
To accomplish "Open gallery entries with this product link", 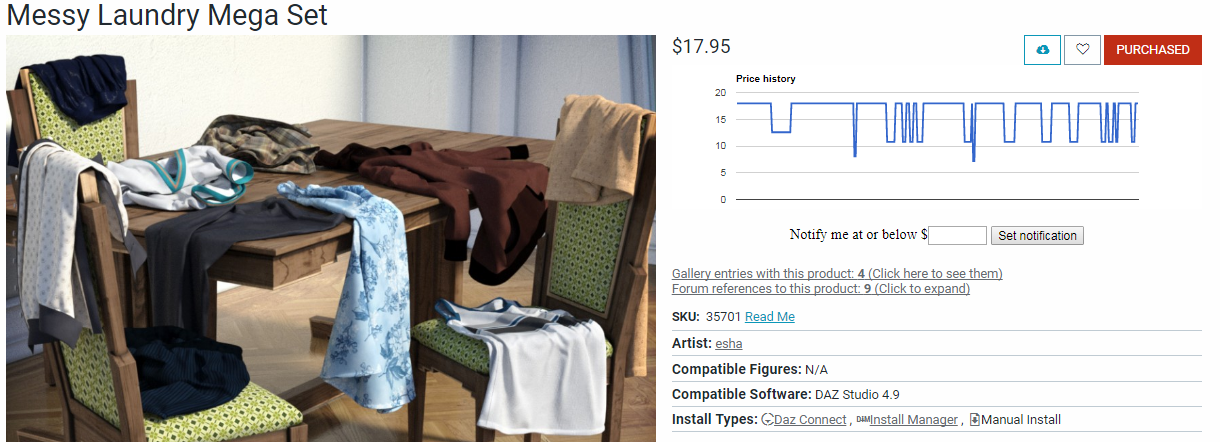I will [837, 274].
